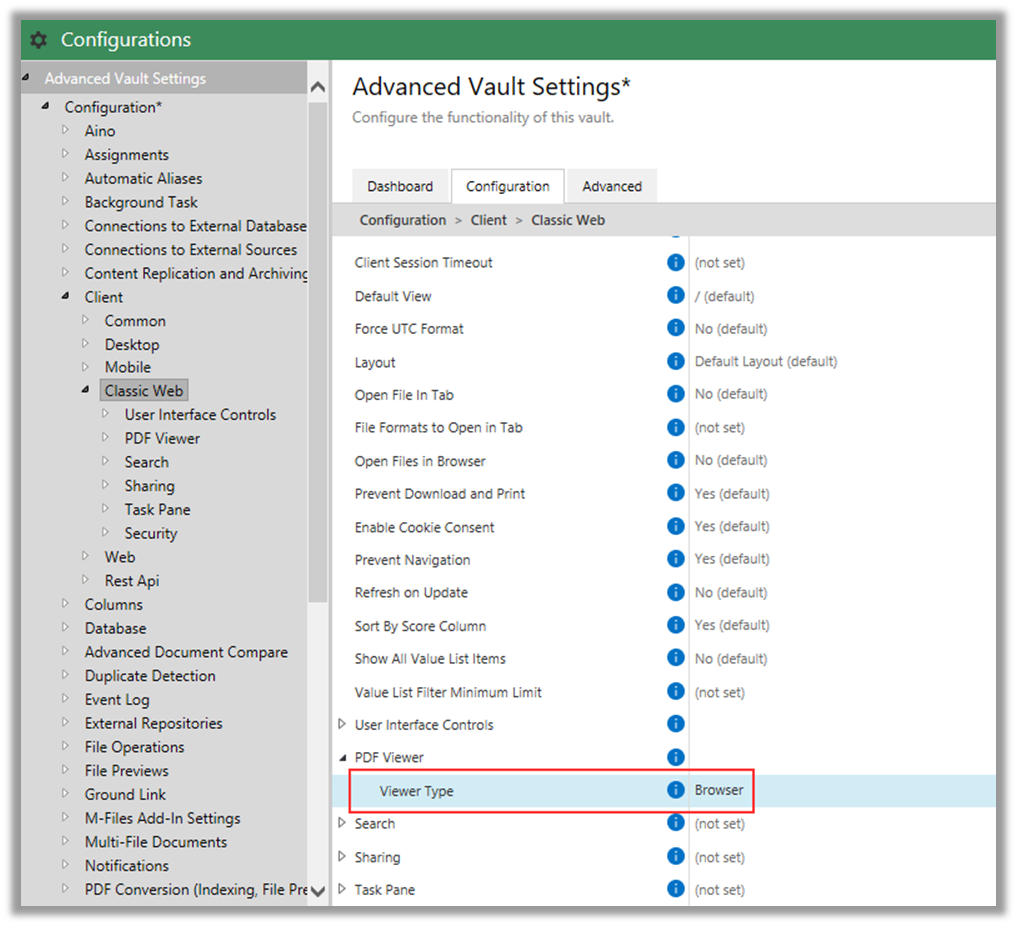1017x926 pixels.
Task: Show info for Force UTC Format
Action: [675, 328]
